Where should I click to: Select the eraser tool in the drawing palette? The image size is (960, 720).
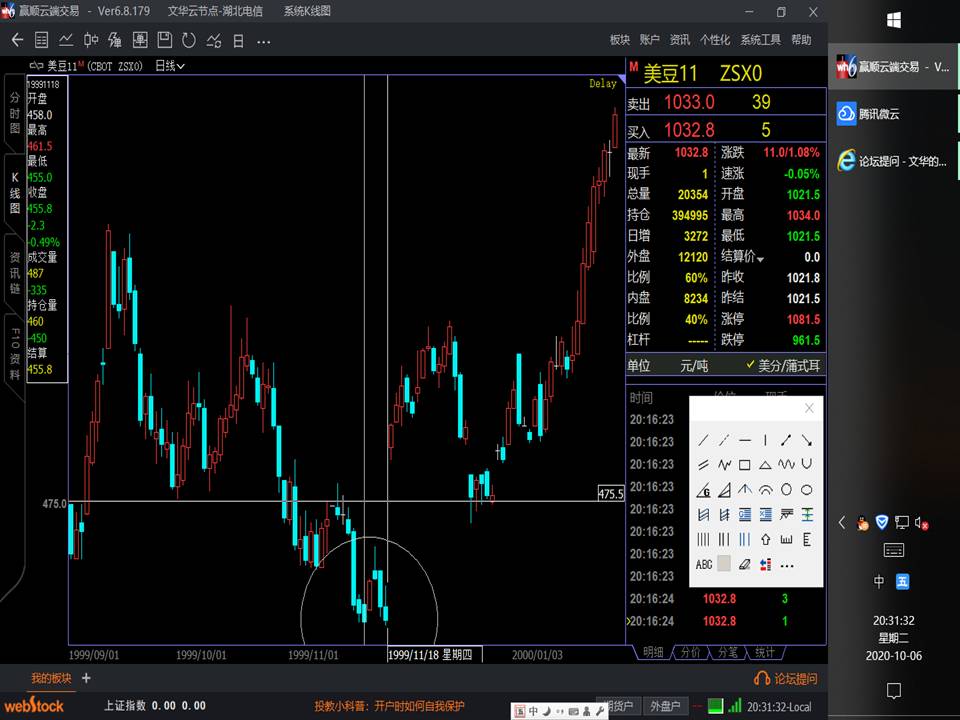click(x=744, y=565)
